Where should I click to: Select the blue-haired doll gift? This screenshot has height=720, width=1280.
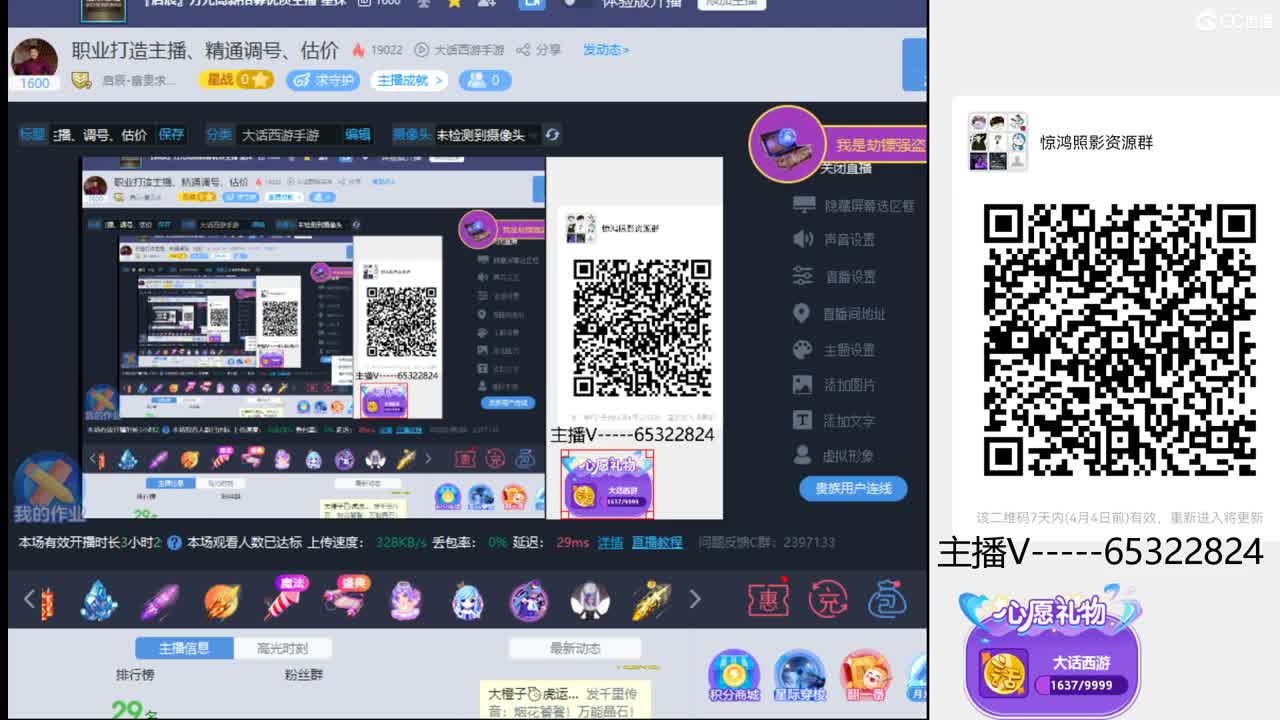coord(467,601)
